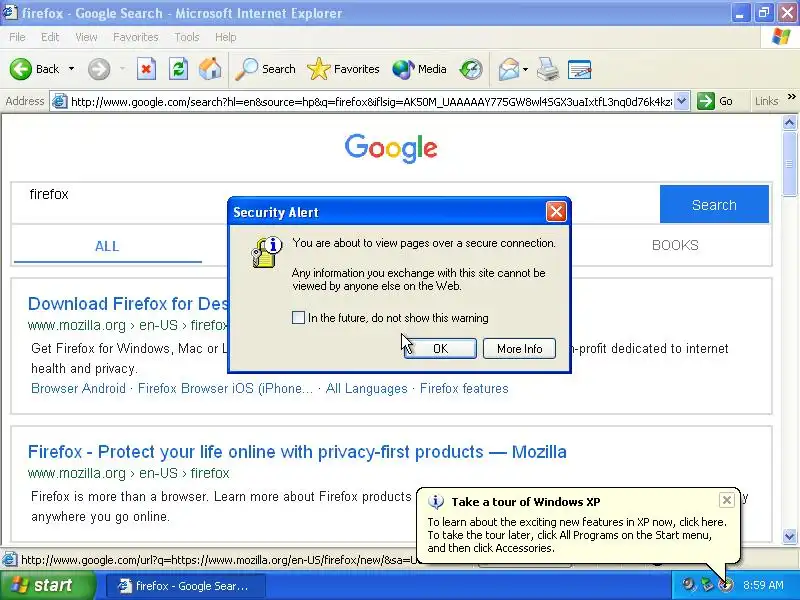Click the firefox - Google Search taskbar button
The width and height of the screenshot is (800, 600).
pos(186,586)
